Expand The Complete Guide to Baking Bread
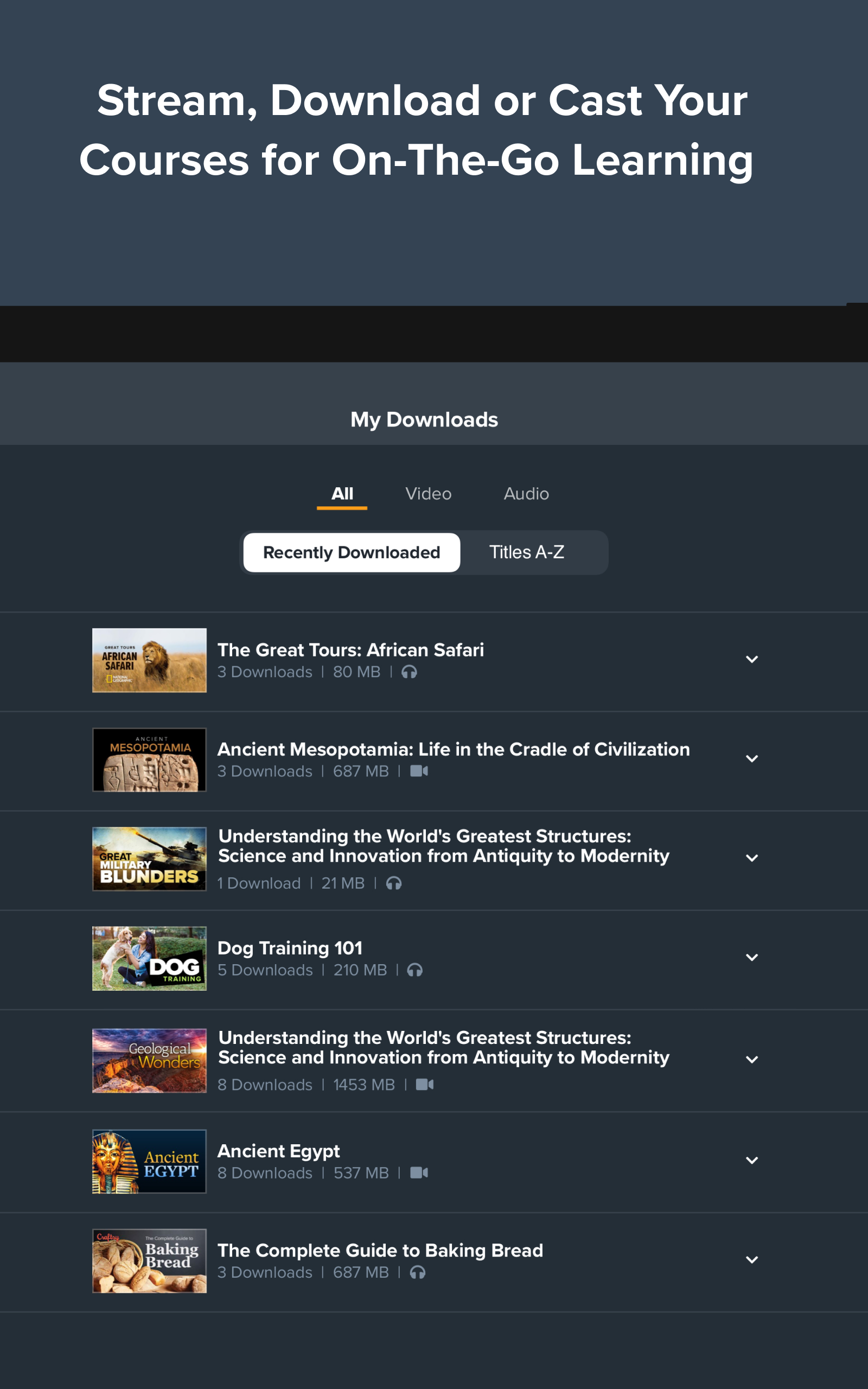This screenshot has height=1389, width=868. (751, 1260)
